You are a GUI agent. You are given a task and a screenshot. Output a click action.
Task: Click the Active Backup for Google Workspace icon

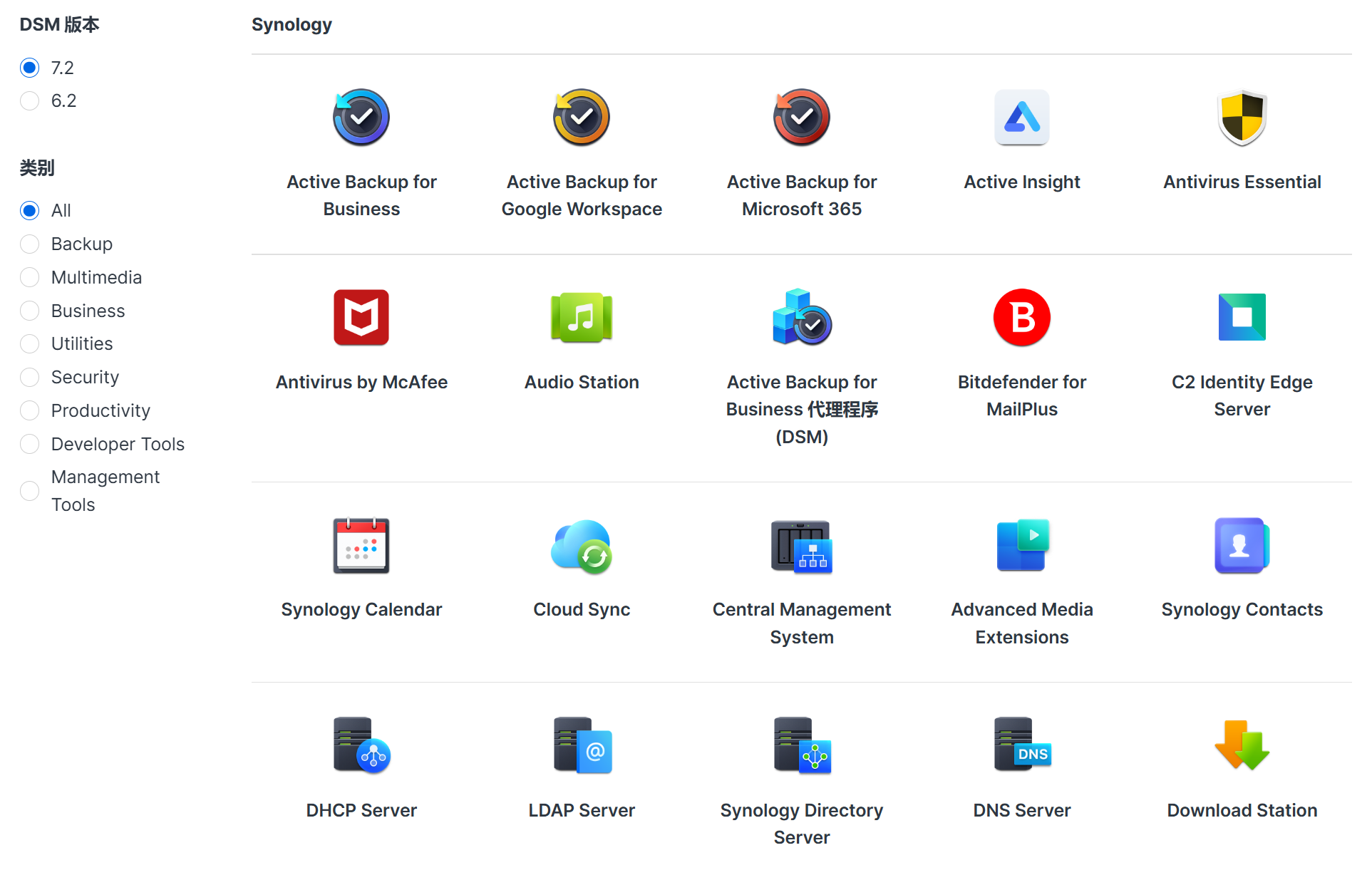tap(582, 118)
